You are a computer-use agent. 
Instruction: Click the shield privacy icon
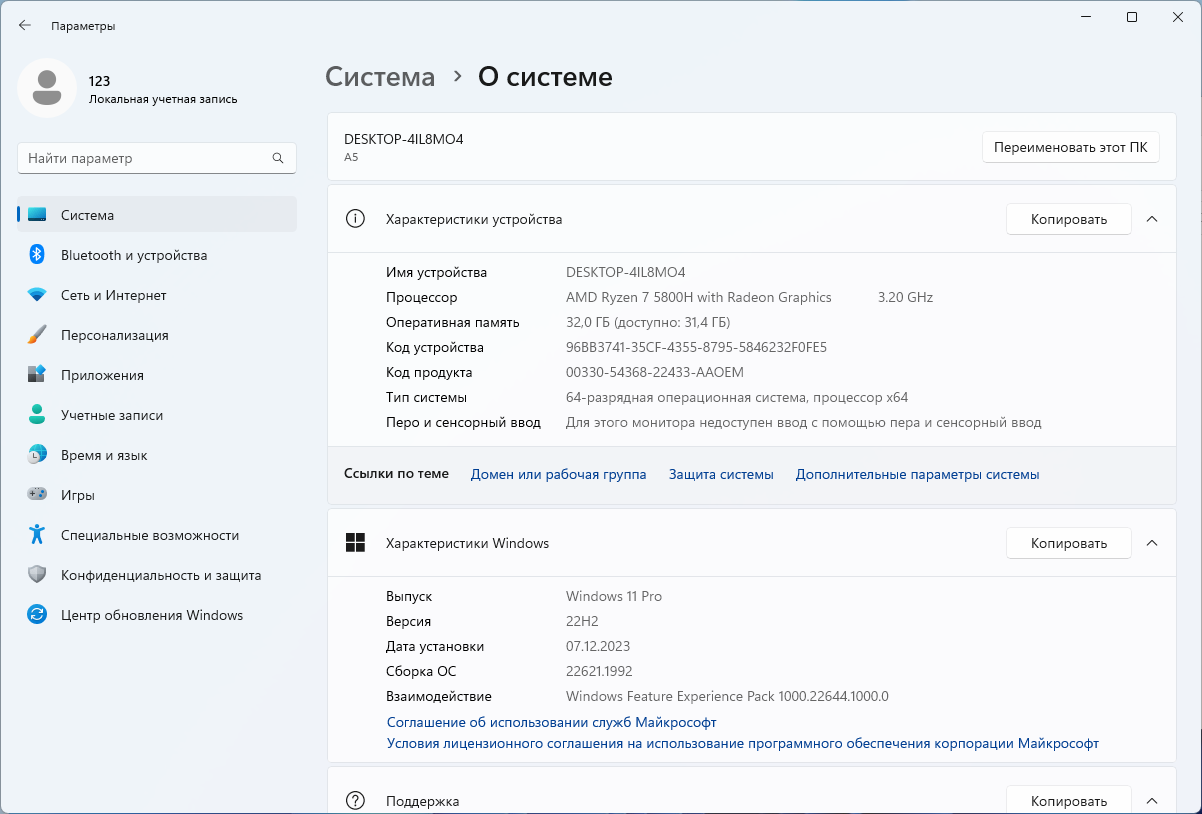coord(37,575)
